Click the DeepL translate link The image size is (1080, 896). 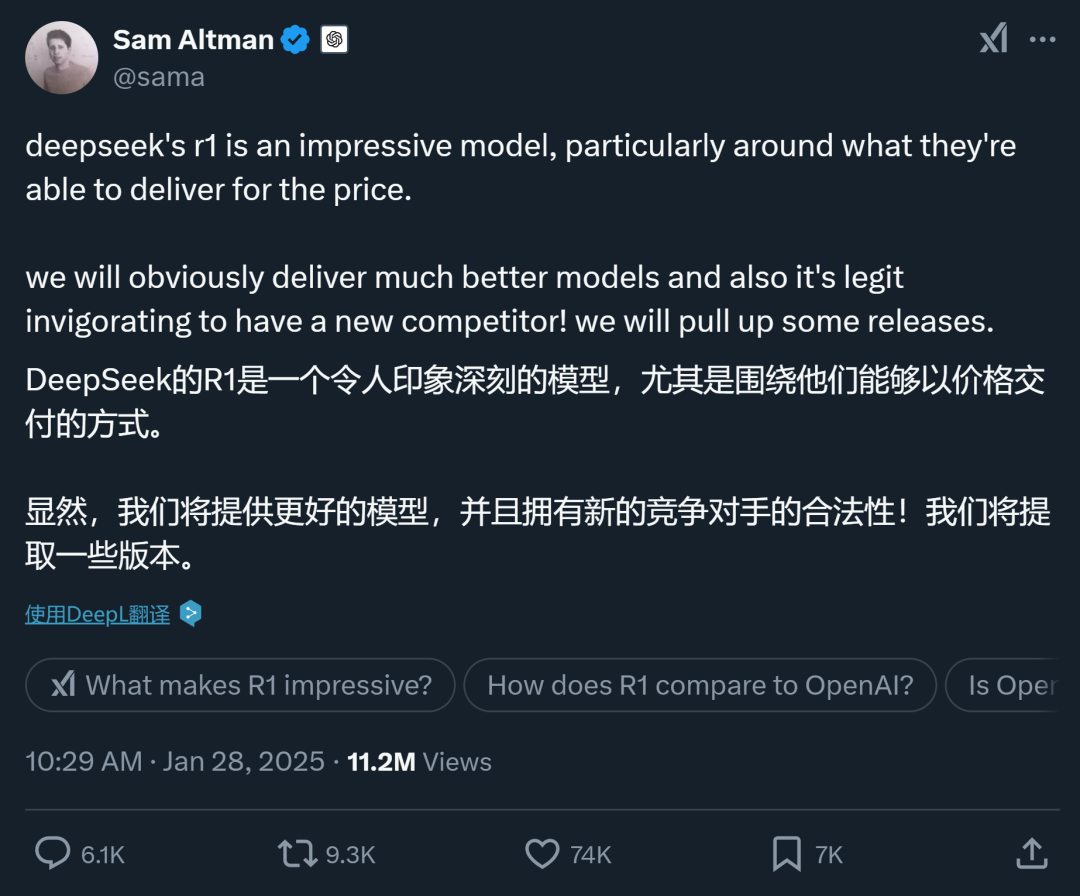97,614
